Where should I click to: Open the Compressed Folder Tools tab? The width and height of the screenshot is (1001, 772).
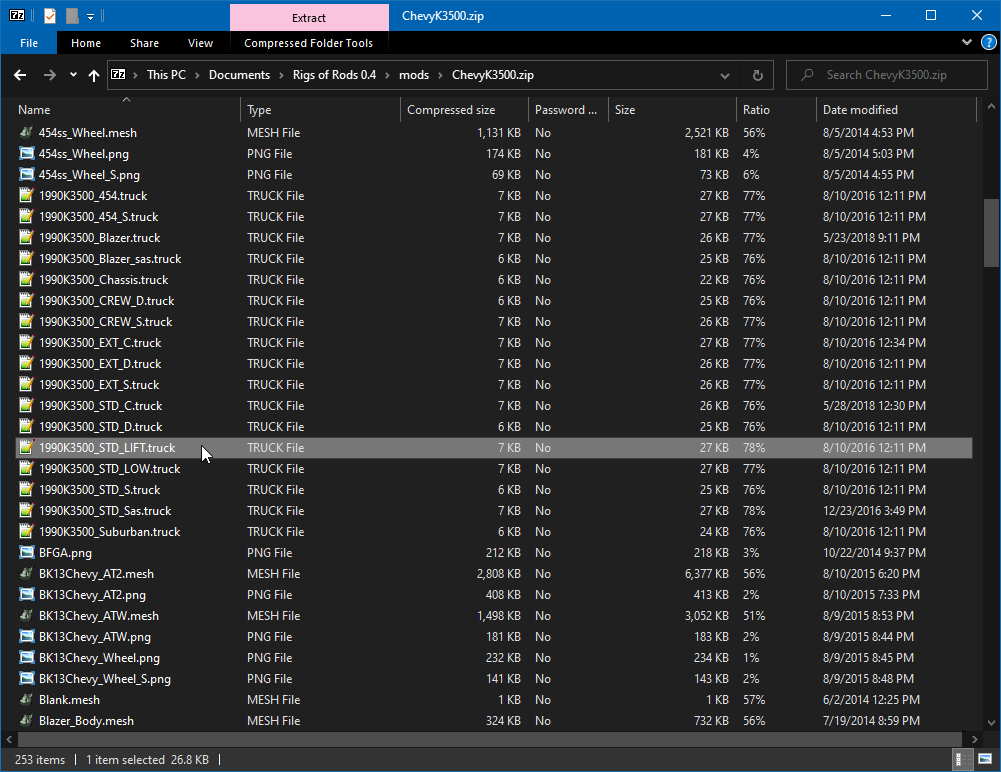point(308,43)
